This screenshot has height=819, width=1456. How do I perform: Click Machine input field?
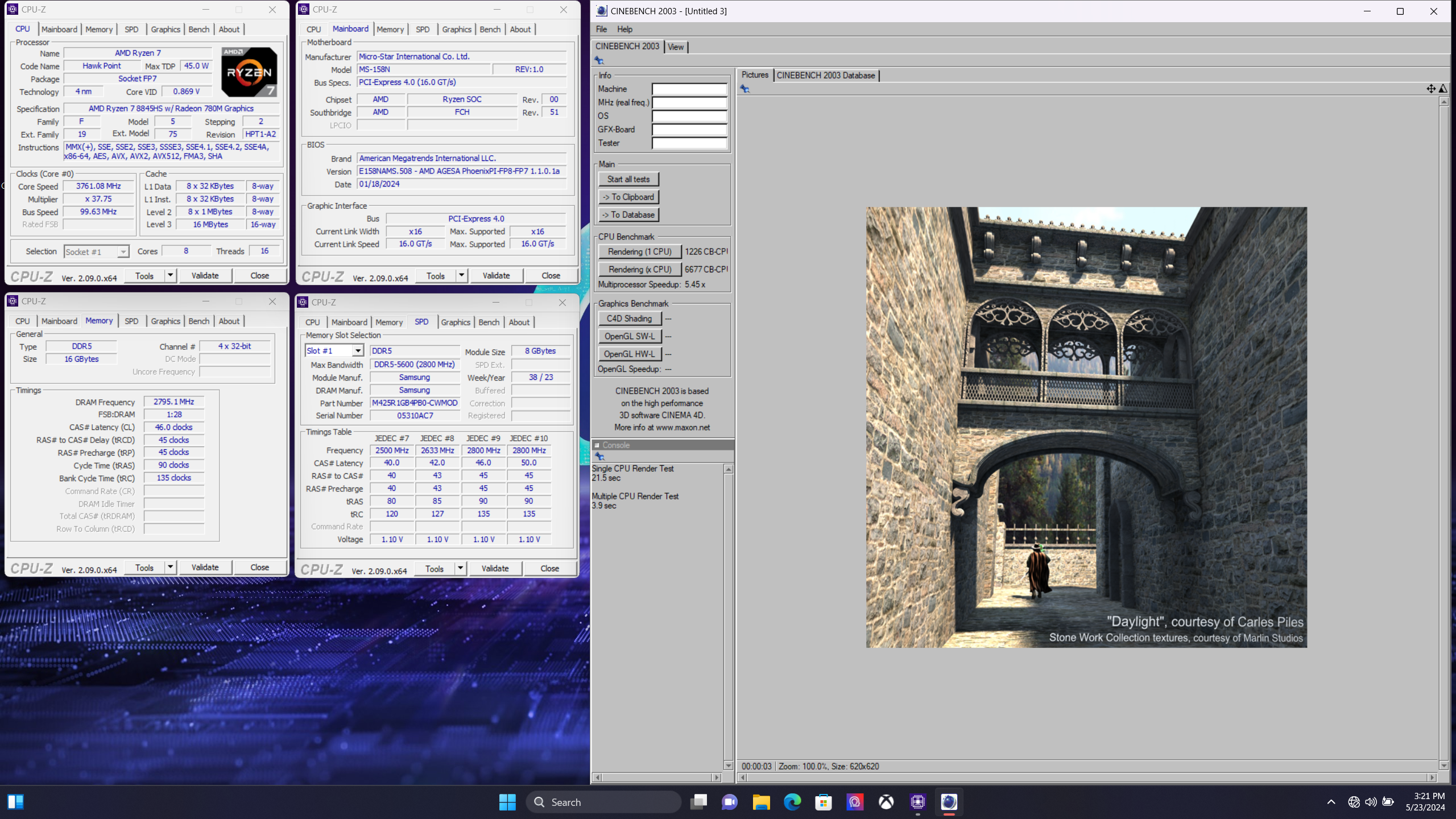(x=689, y=89)
